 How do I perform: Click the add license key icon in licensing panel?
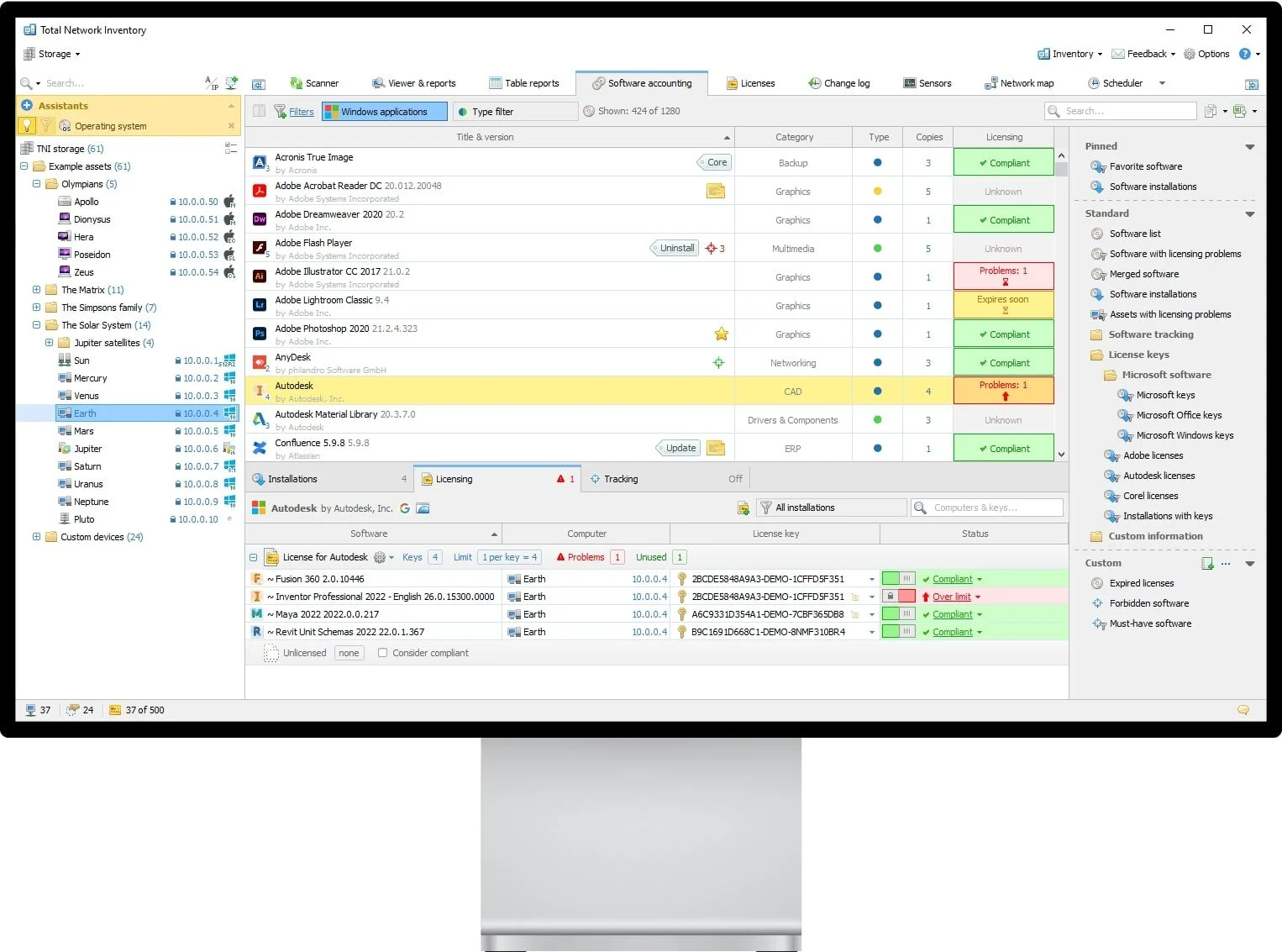pyautogui.click(x=743, y=508)
